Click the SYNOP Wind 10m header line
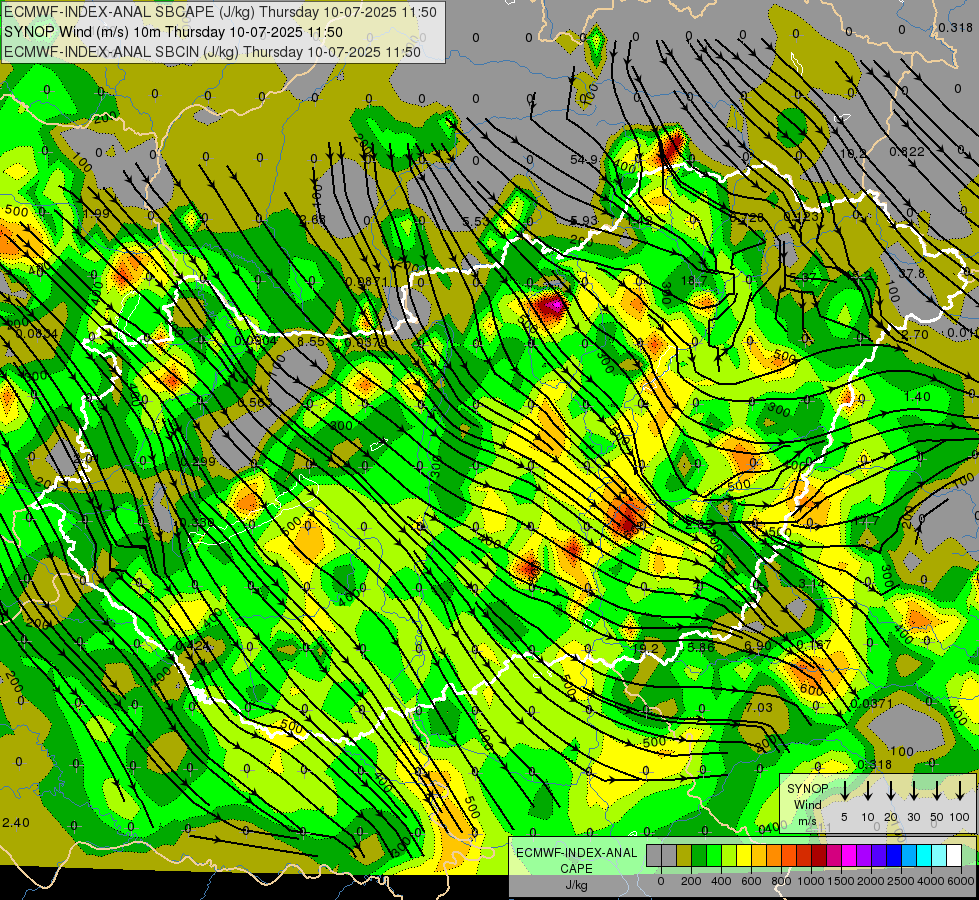The image size is (979, 900). 174,32
